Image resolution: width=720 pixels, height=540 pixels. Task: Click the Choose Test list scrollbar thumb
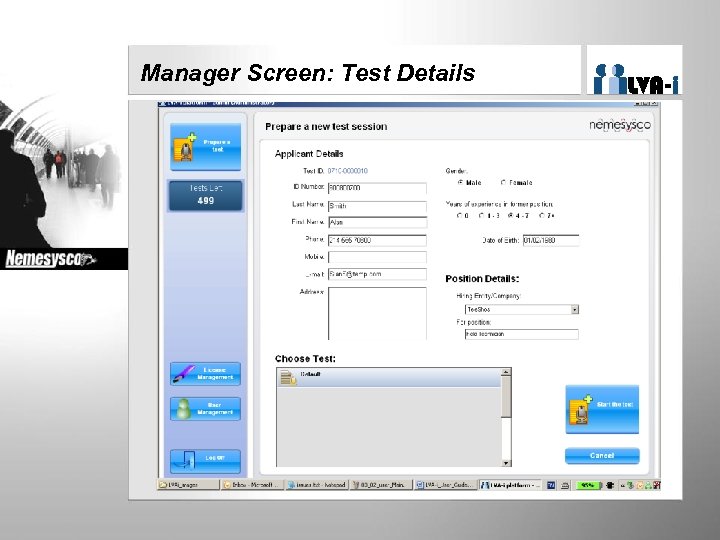[x=506, y=397]
